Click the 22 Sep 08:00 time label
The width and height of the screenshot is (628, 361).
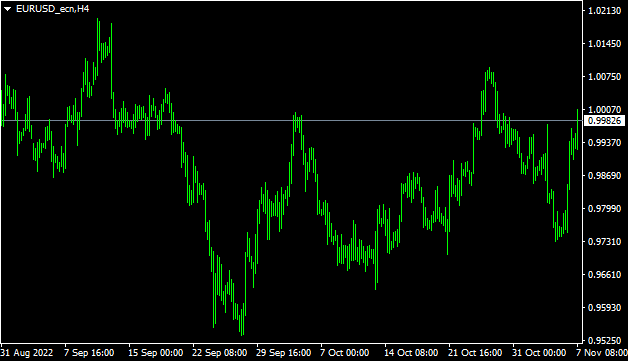pos(219,353)
